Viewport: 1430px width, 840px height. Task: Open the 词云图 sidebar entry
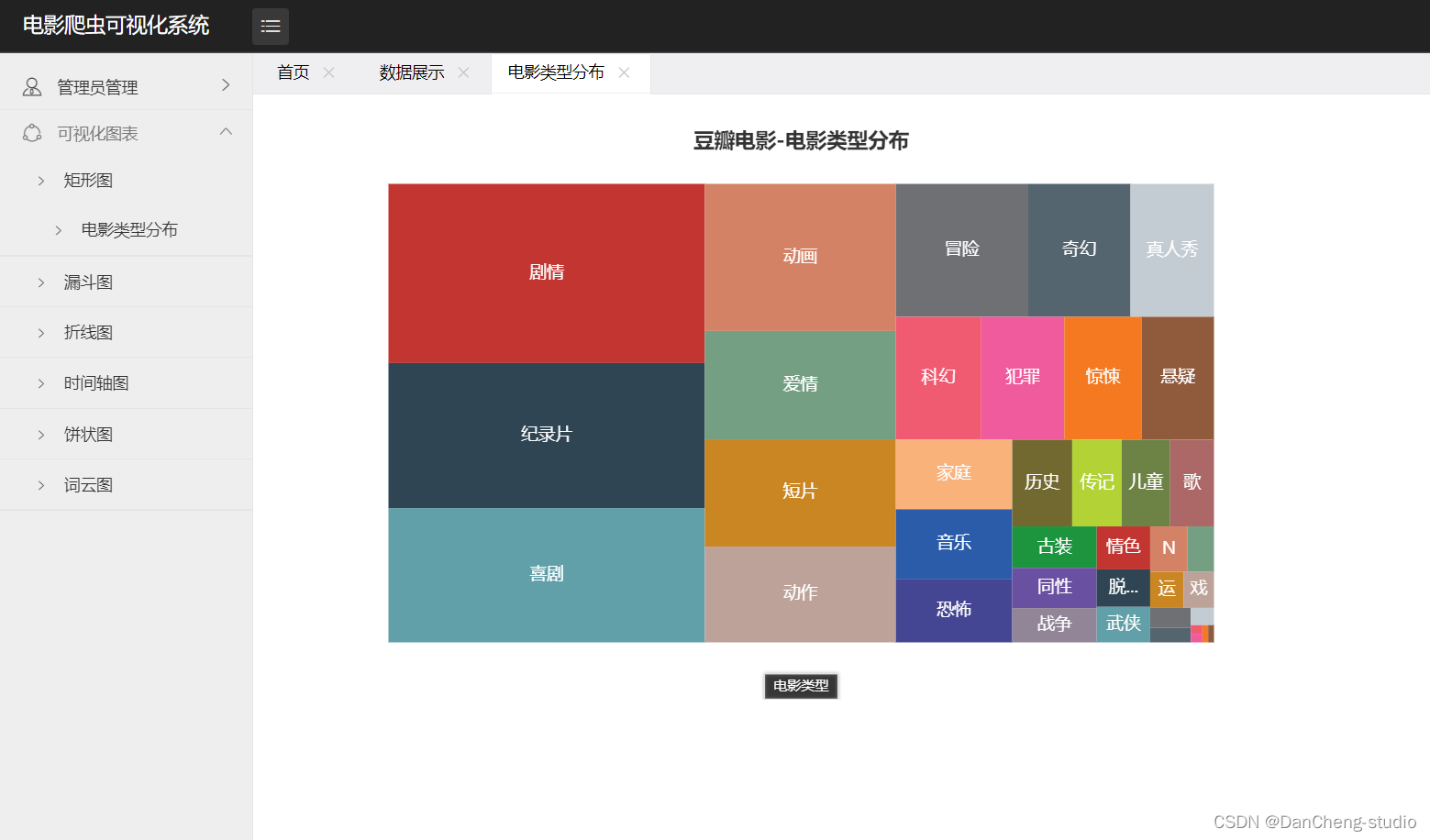tap(127, 485)
